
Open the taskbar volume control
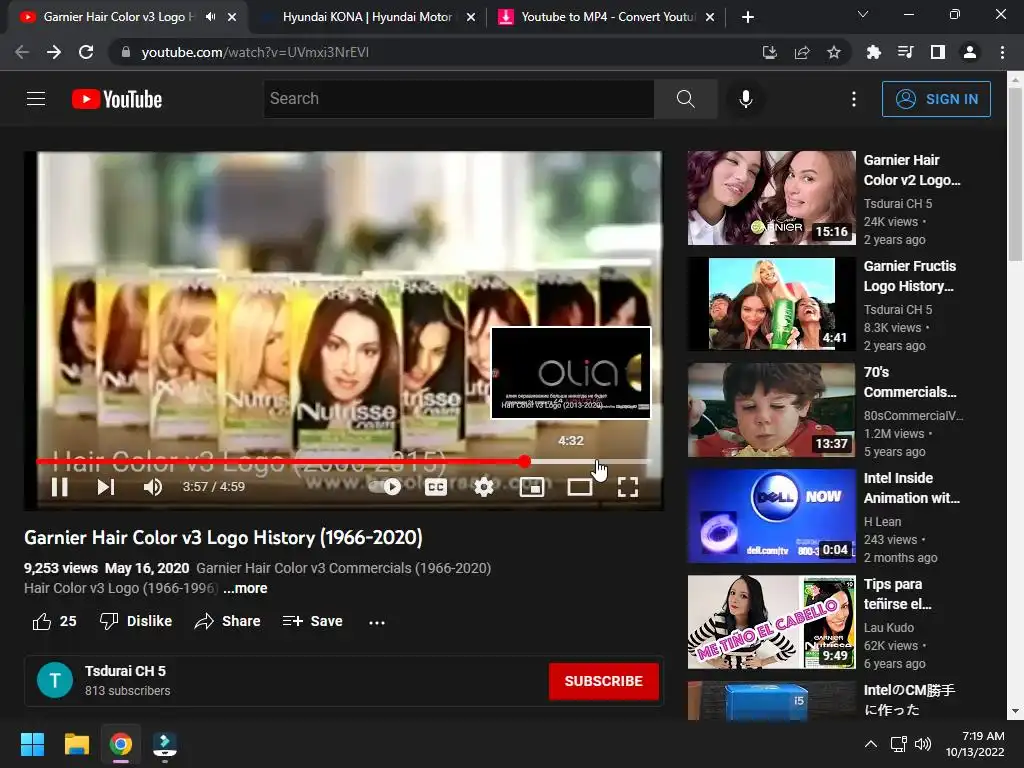click(x=923, y=744)
